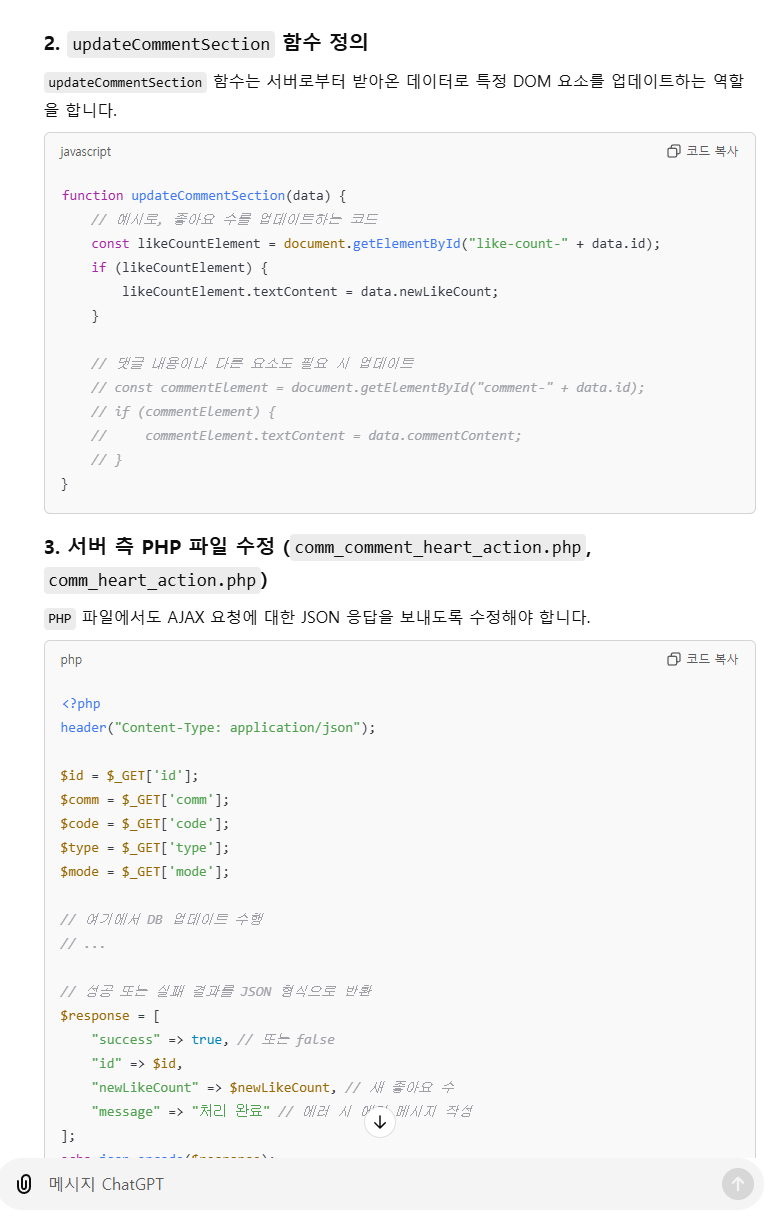Screen dimensions: 768x1218
Task: Click the 'php' language label of the code block
Action: click(71, 660)
